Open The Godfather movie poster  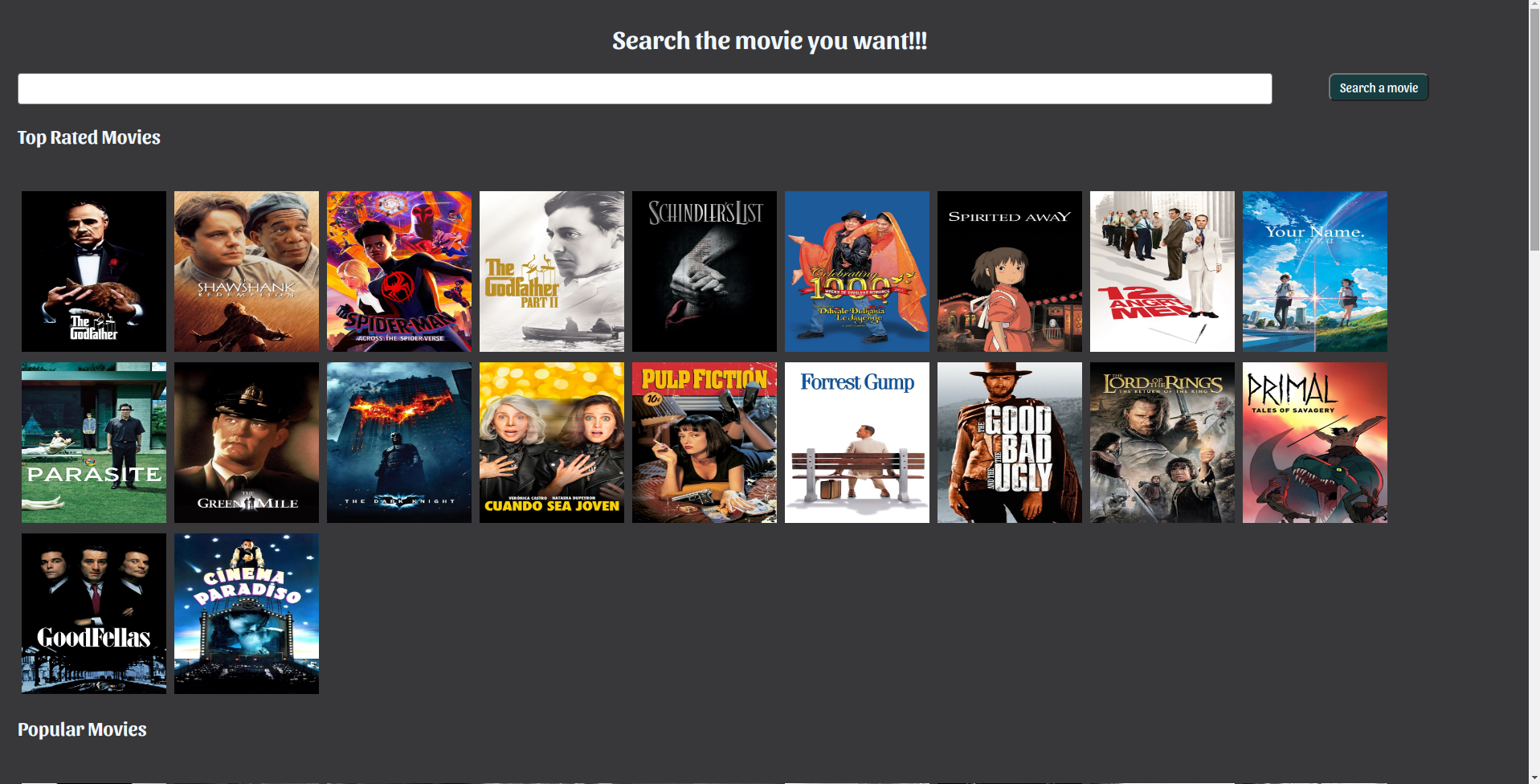(x=94, y=272)
